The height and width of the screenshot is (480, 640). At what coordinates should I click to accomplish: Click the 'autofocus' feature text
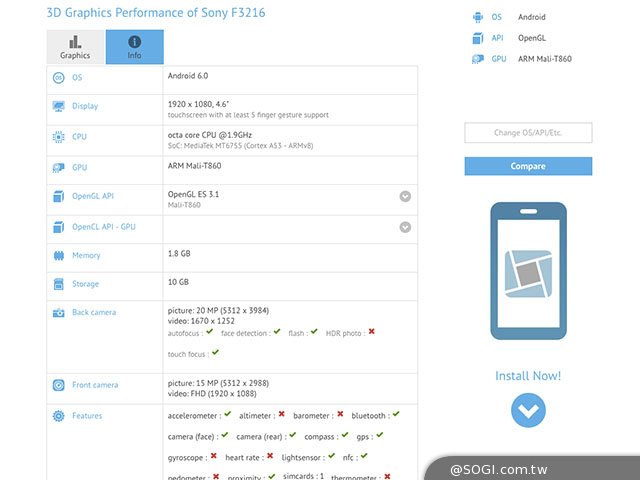183,333
